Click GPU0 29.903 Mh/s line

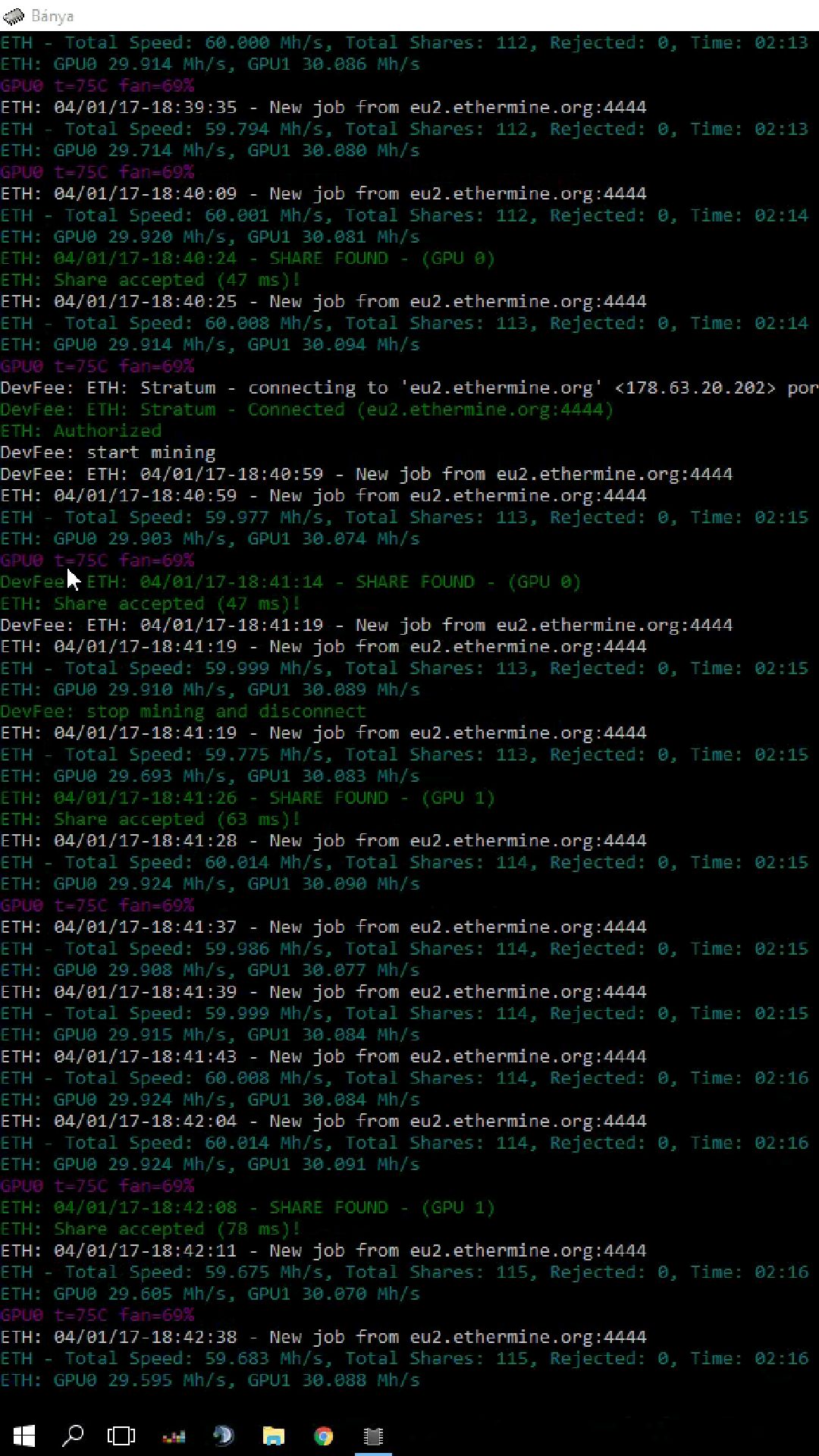[x=210, y=539]
